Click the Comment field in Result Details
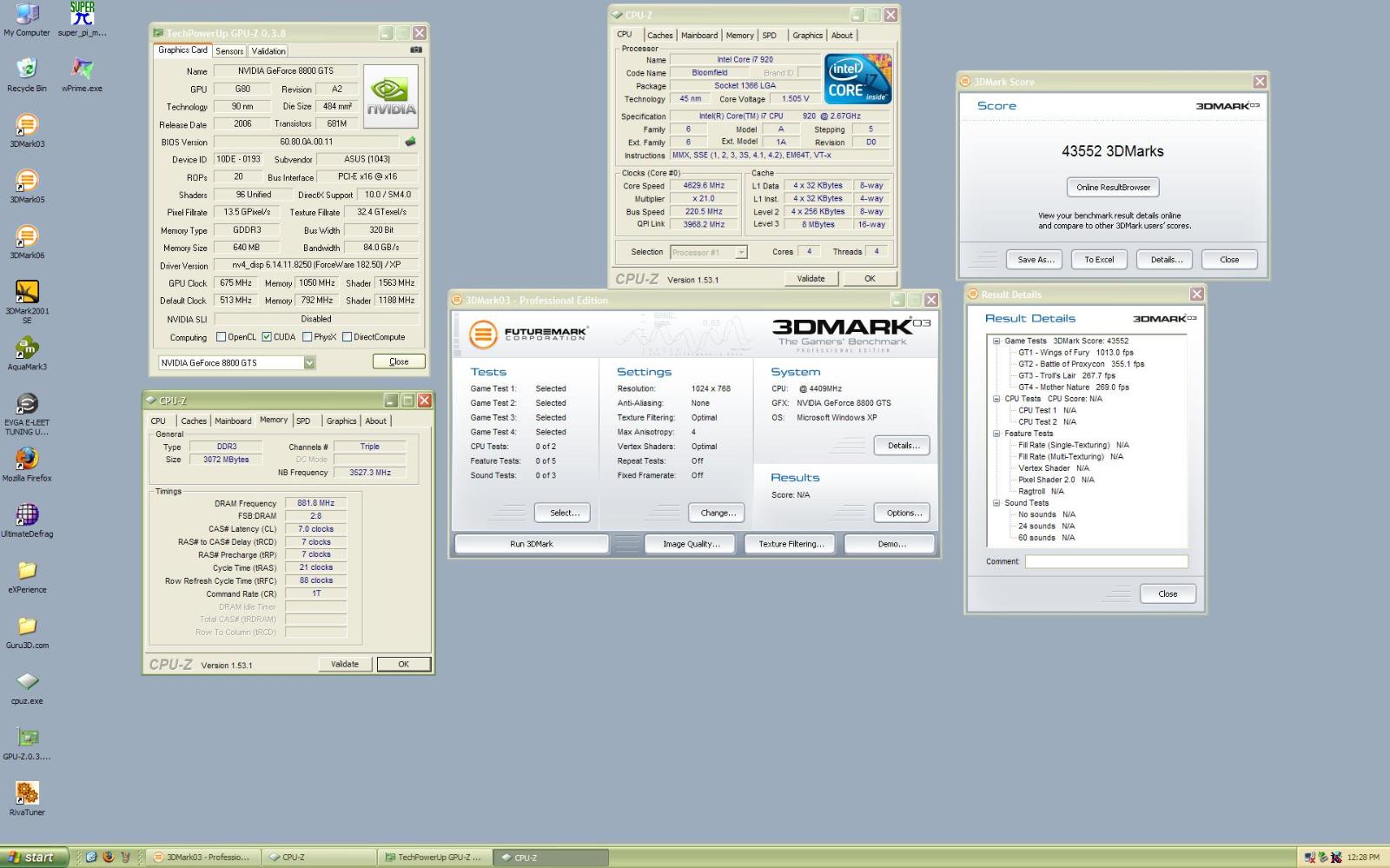Screen dimensions: 1390x868 click(x=1106, y=561)
